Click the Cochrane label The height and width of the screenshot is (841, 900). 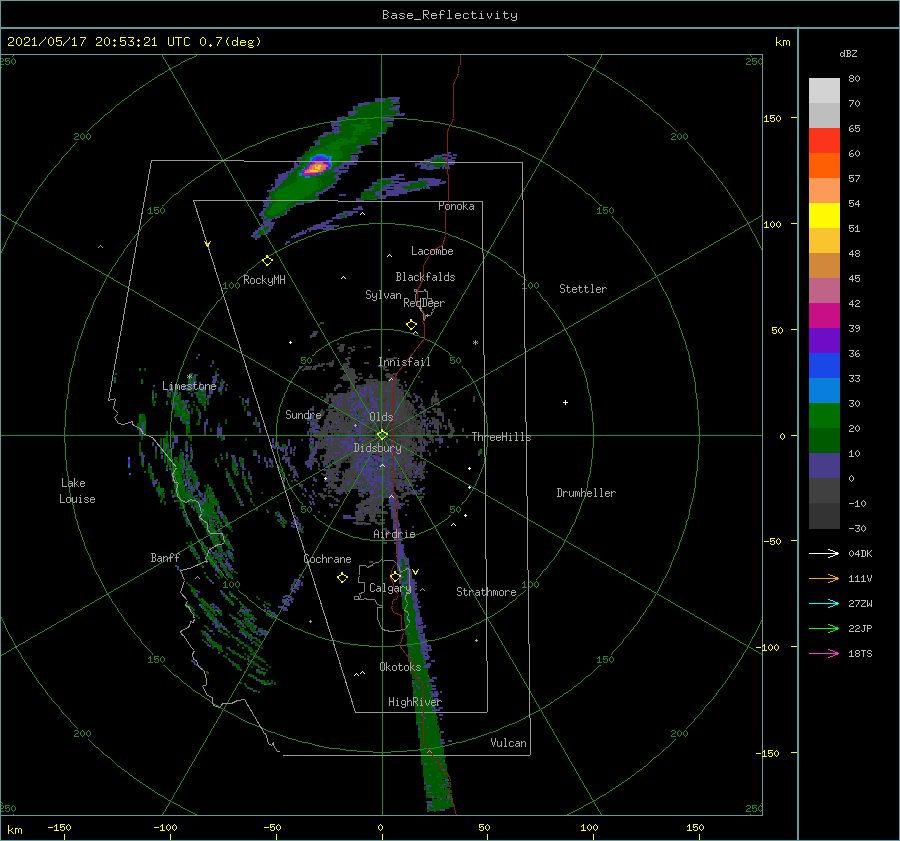[327, 559]
